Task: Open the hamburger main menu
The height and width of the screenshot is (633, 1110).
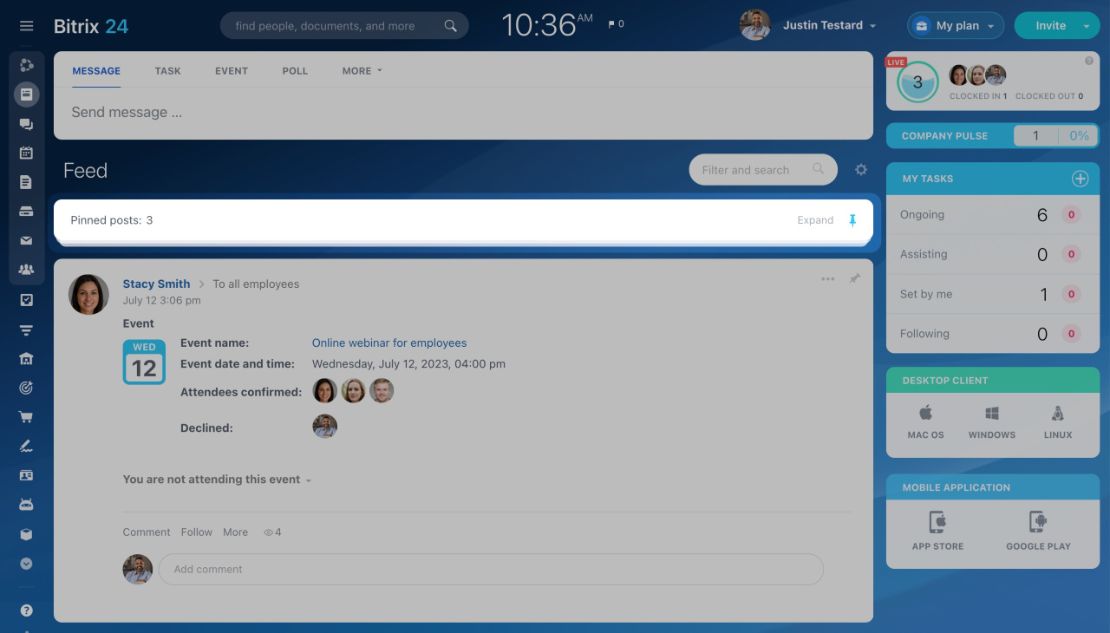Action: click(26, 26)
